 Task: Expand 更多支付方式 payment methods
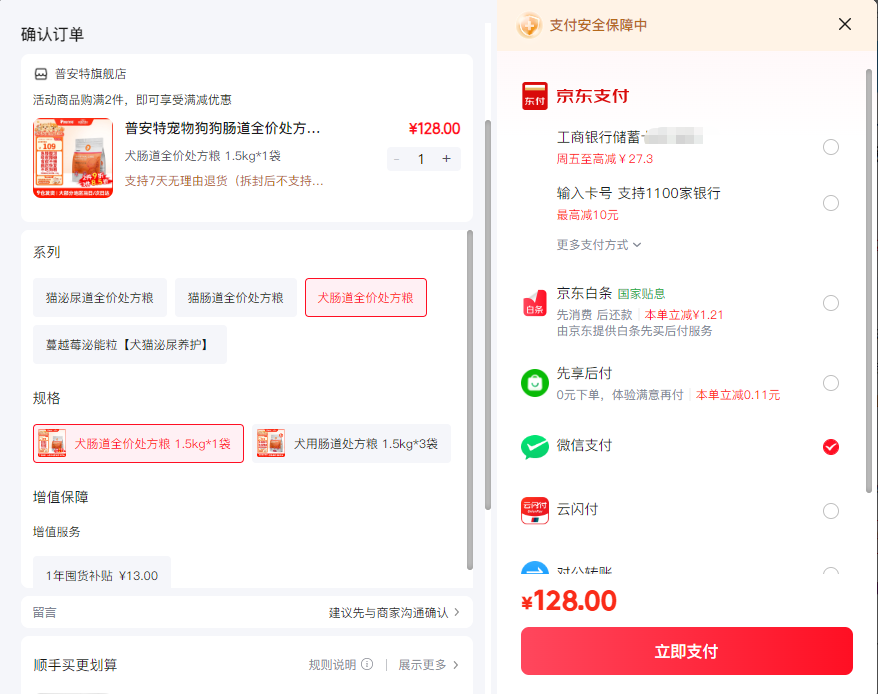[x=599, y=245]
